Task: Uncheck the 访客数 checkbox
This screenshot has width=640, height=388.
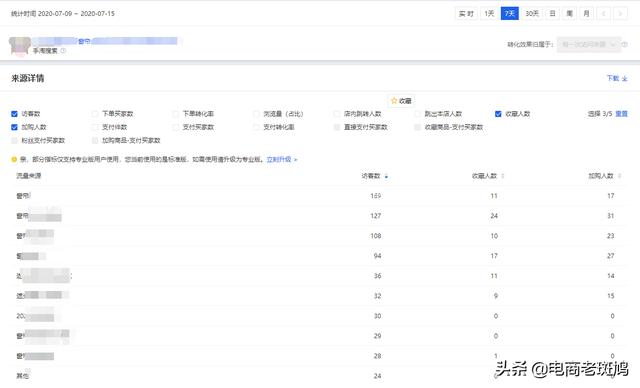Action: [14, 114]
